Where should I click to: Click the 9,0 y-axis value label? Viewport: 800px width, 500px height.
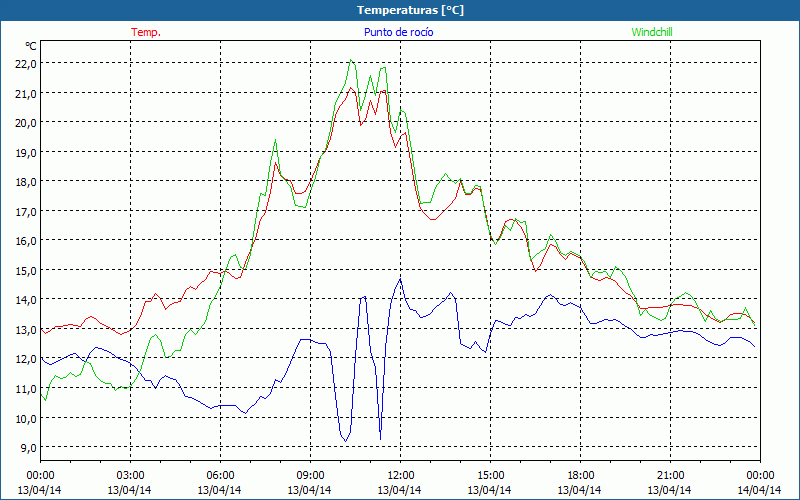[27, 447]
